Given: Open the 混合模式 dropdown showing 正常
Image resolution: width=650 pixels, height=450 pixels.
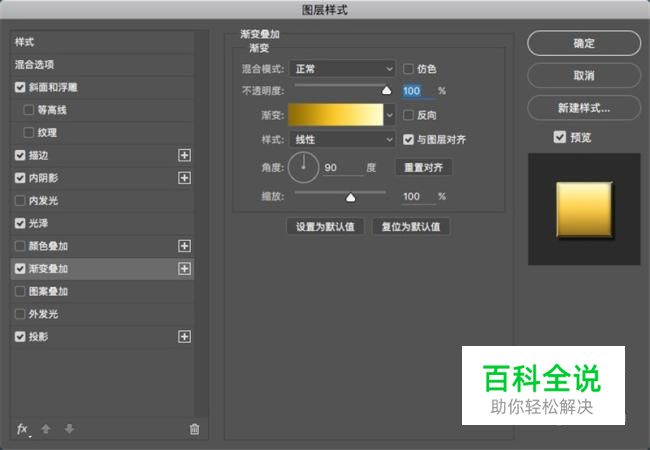Looking at the screenshot, I should pyautogui.click(x=342, y=69).
